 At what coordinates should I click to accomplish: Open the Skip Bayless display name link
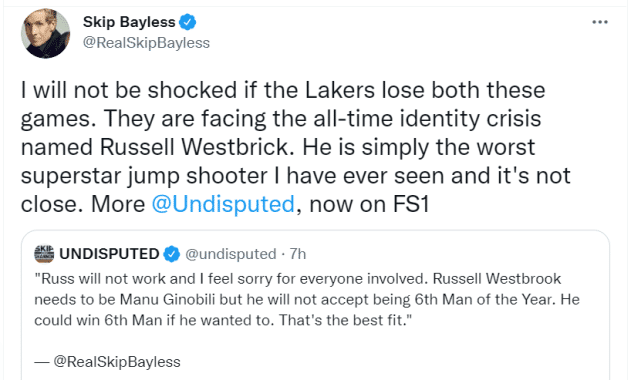(129, 22)
